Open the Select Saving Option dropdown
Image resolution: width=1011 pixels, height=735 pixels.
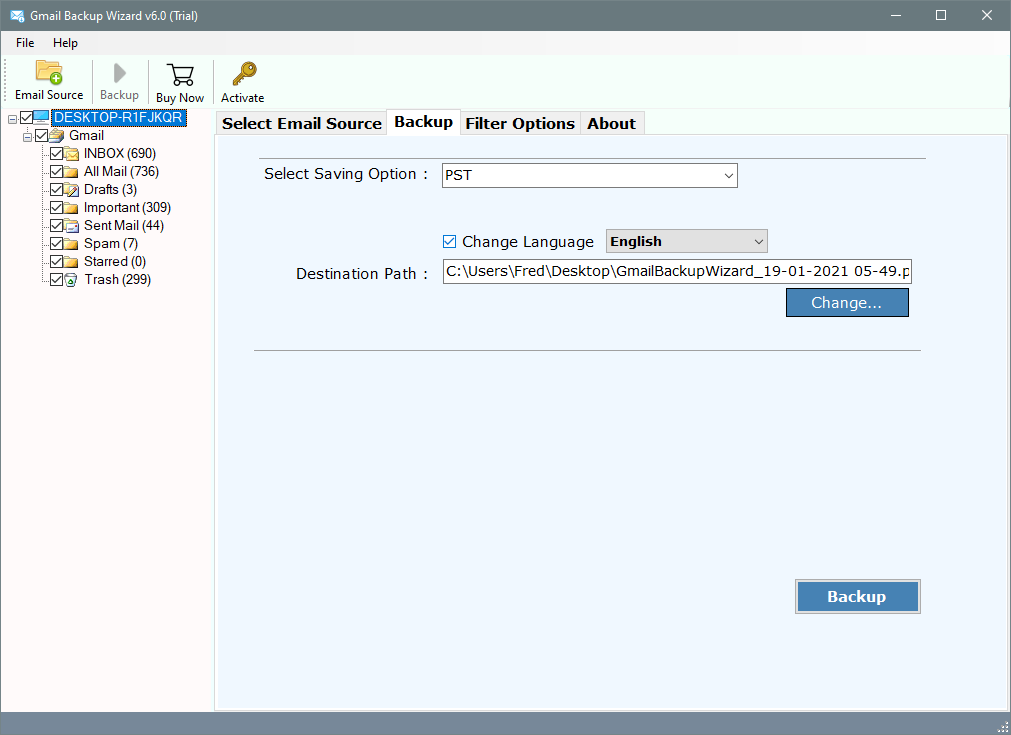pos(590,176)
